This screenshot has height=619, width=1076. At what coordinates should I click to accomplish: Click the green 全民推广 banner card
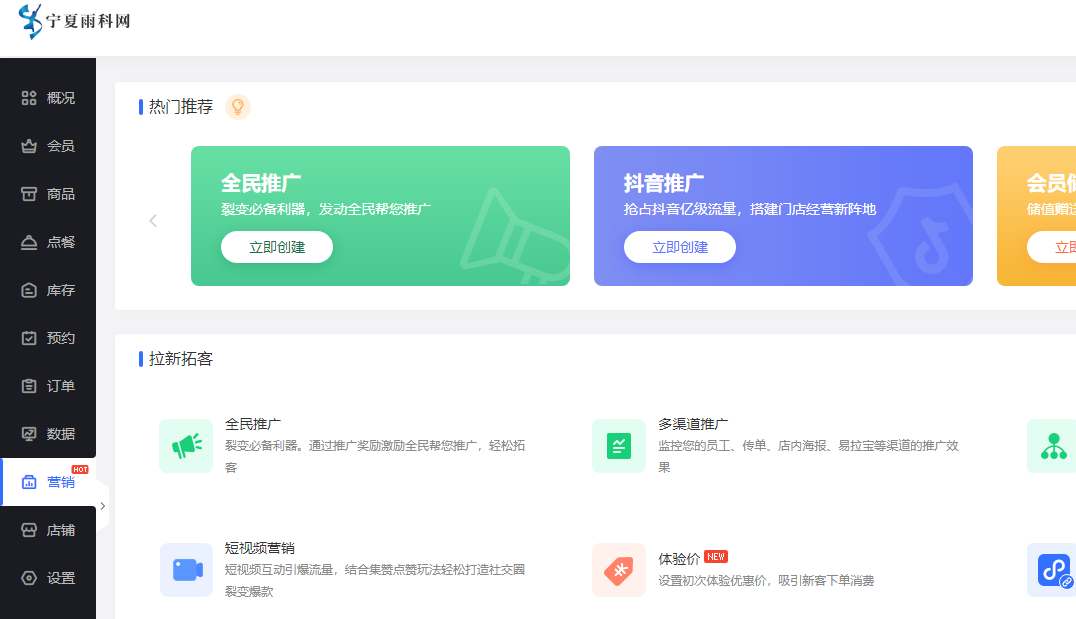pyautogui.click(x=380, y=216)
